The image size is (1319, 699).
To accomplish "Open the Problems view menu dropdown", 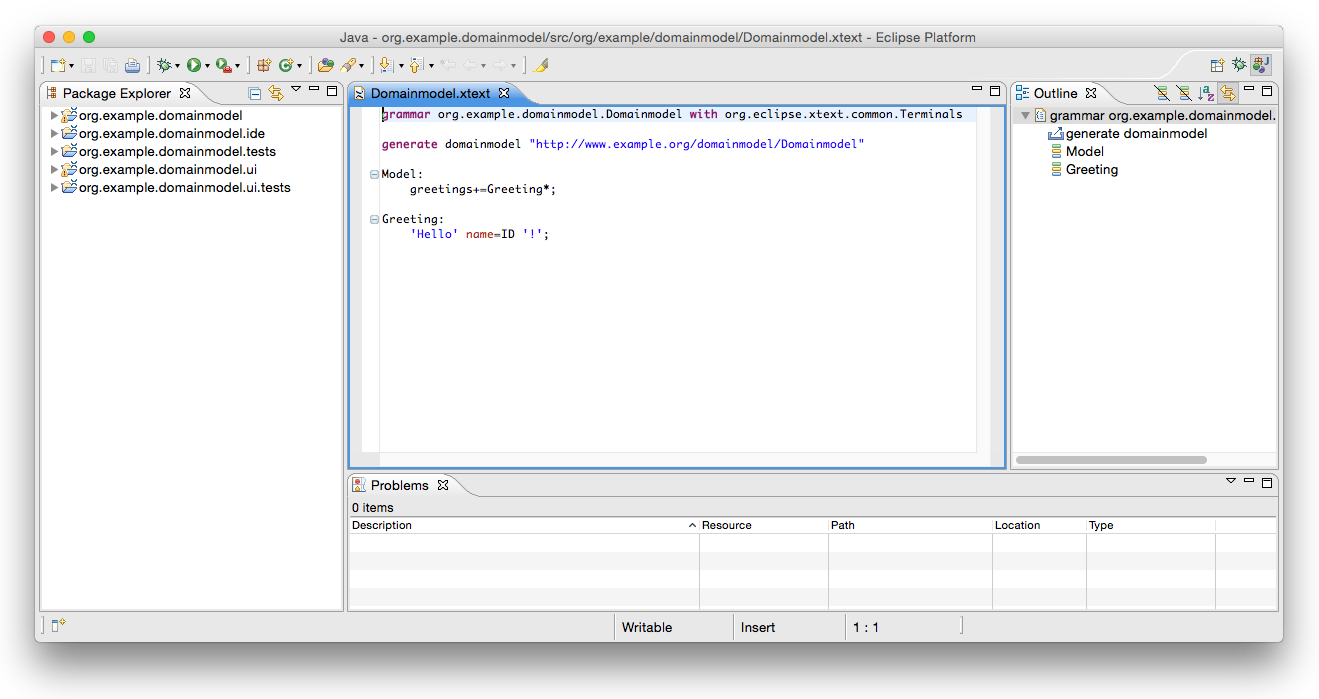I will click(1231, 481).
